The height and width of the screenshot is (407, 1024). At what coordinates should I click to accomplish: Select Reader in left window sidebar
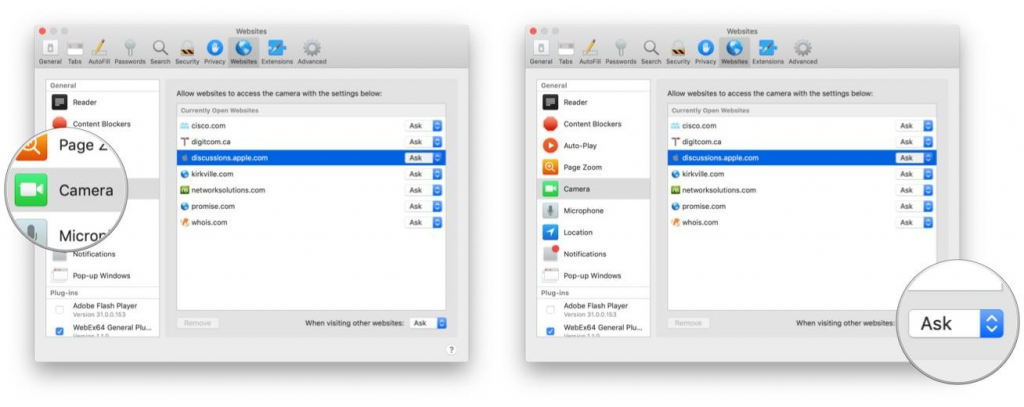pyautogui.click(x=103, y=102)
